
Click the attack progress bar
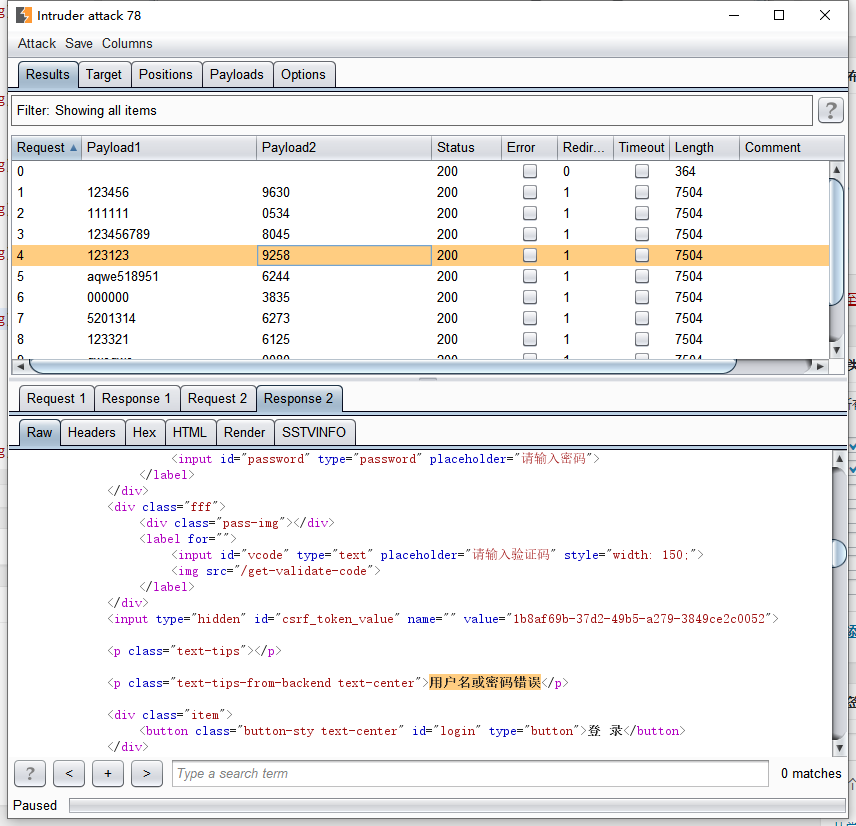click(457, 805)
